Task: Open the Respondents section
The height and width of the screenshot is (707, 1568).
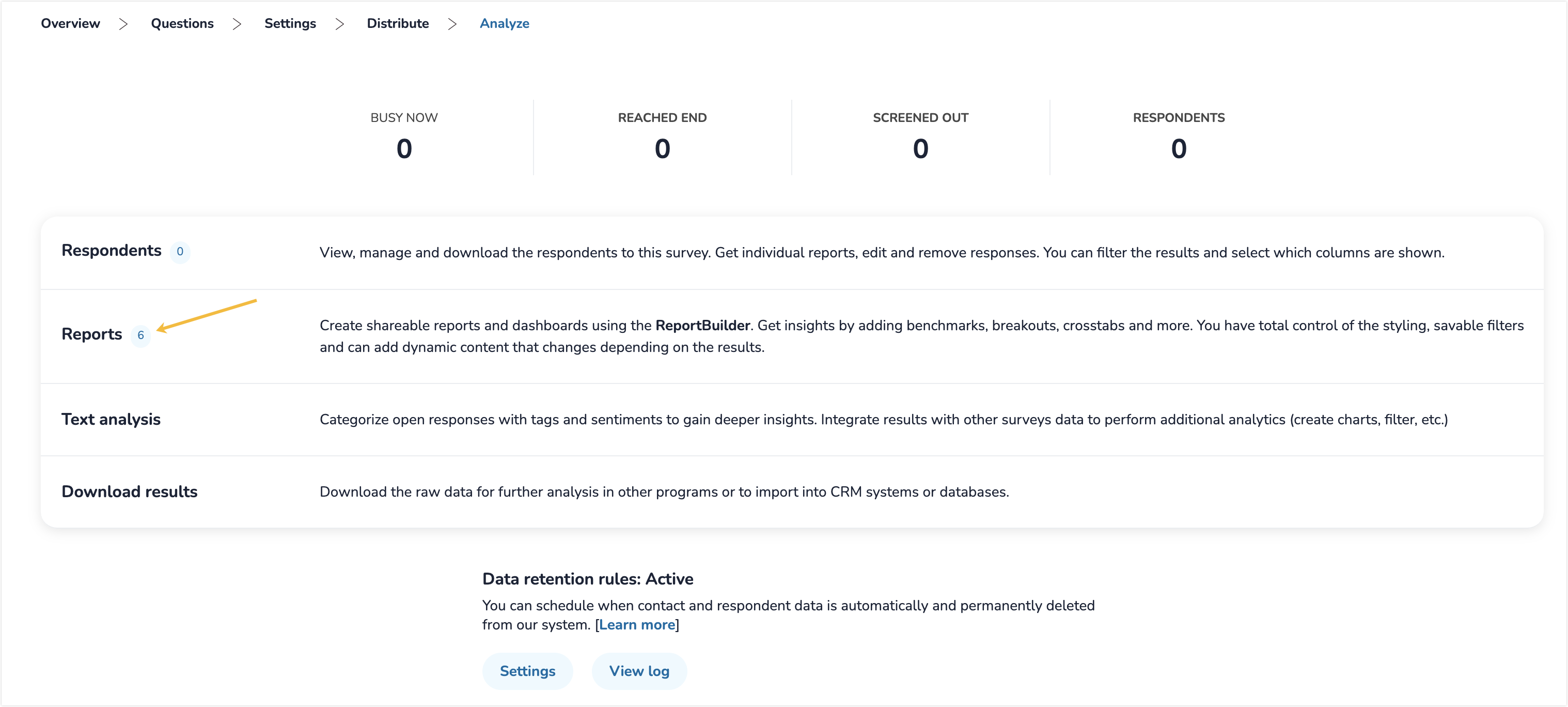Action: [112, 251]
